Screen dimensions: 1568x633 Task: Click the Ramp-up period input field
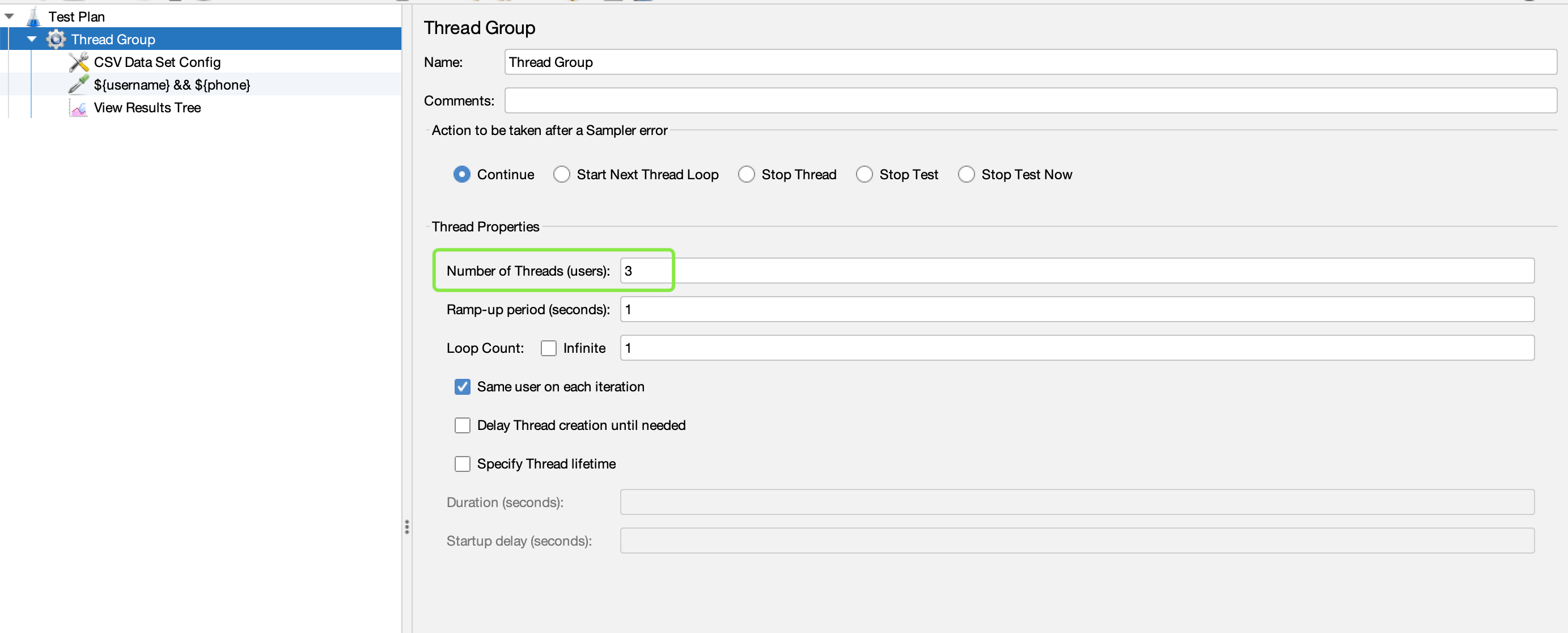(1076, 310)
